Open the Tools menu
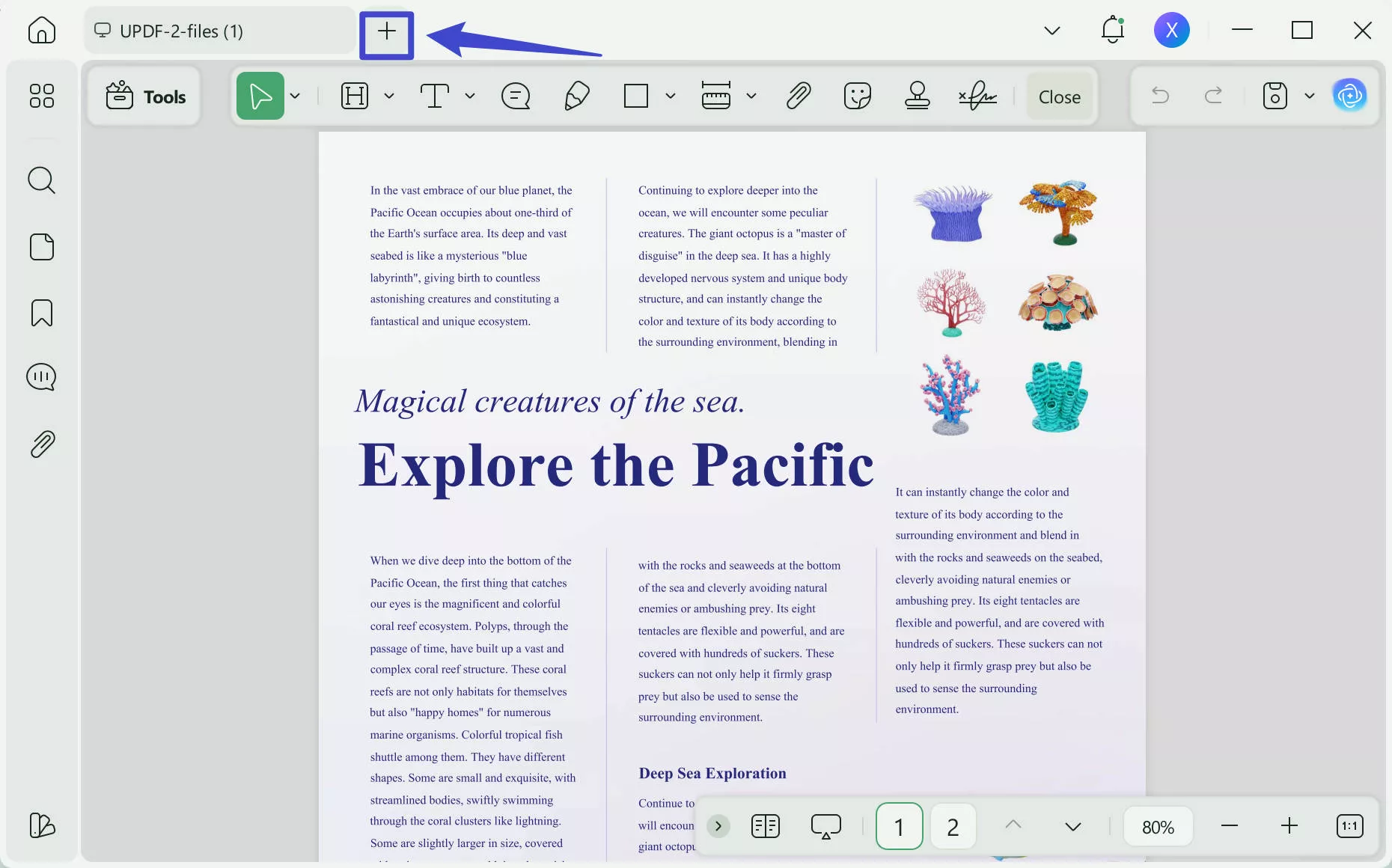This screenshot has width=1392, height=868. tap(144, 96)
